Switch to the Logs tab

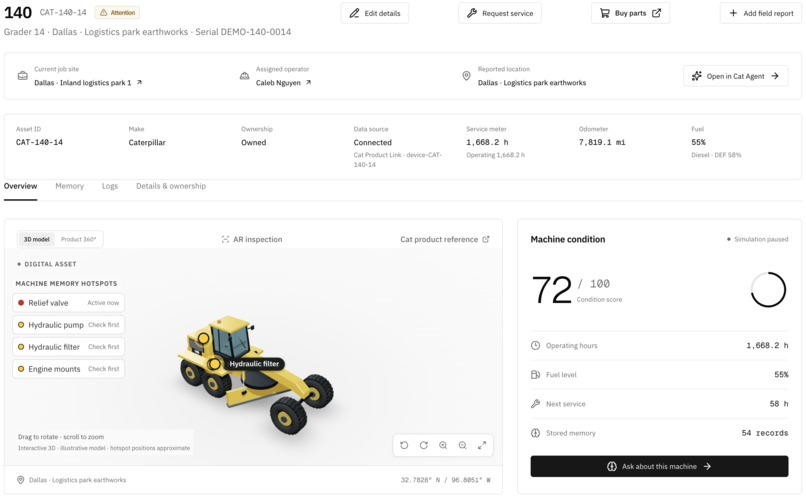(109, 186)
